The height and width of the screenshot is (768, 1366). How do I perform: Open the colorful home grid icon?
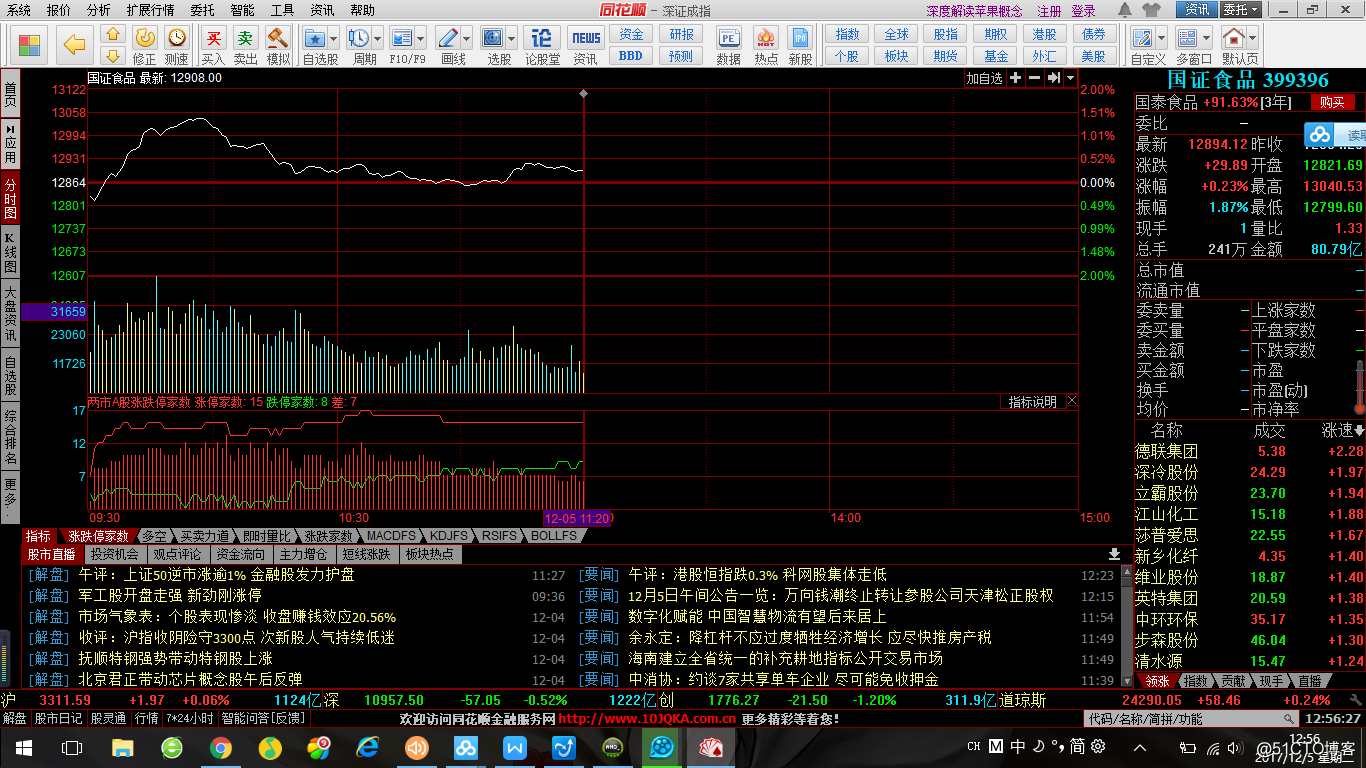[30, 45]
